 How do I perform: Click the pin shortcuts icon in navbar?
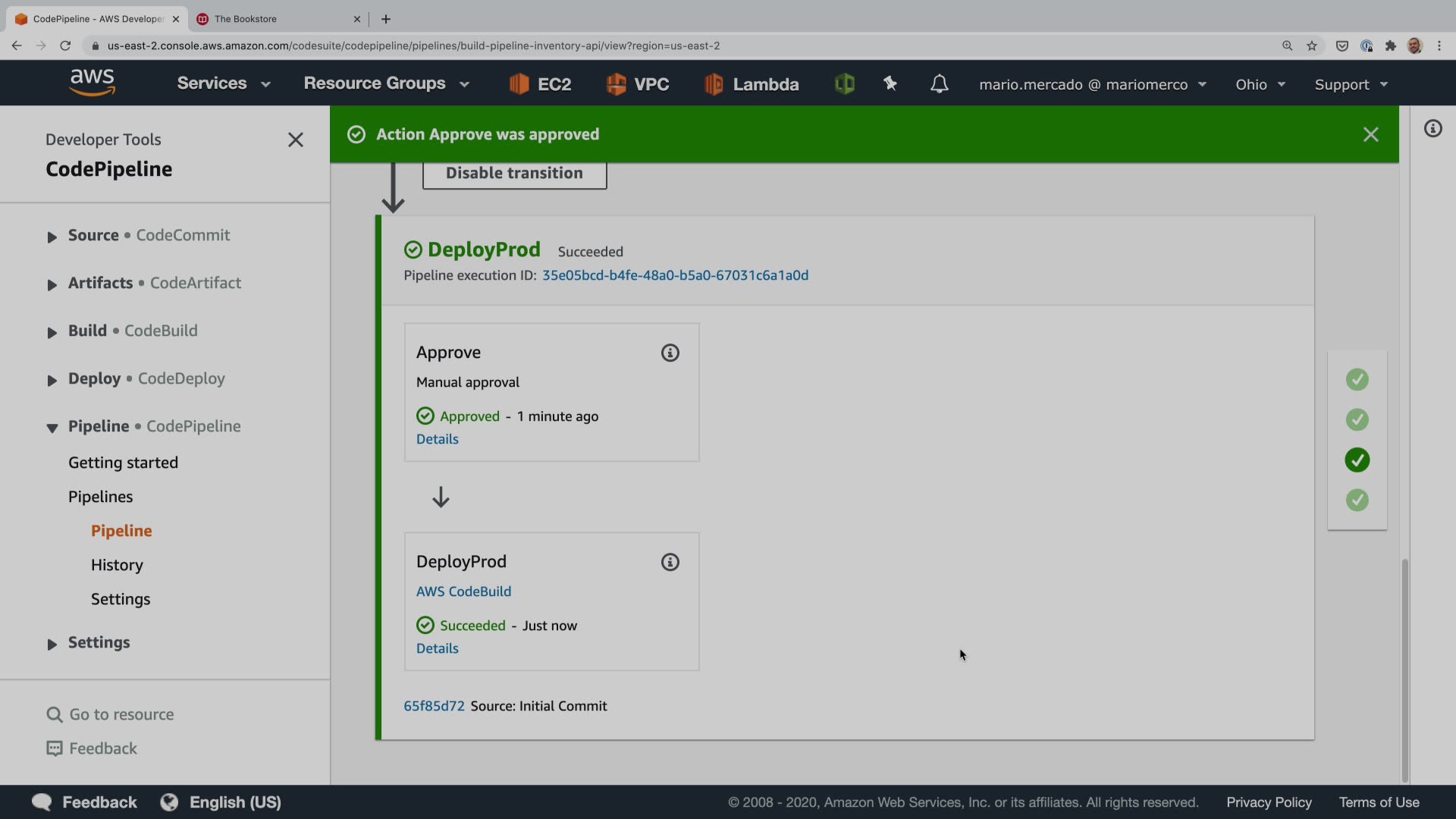[890, 83]
